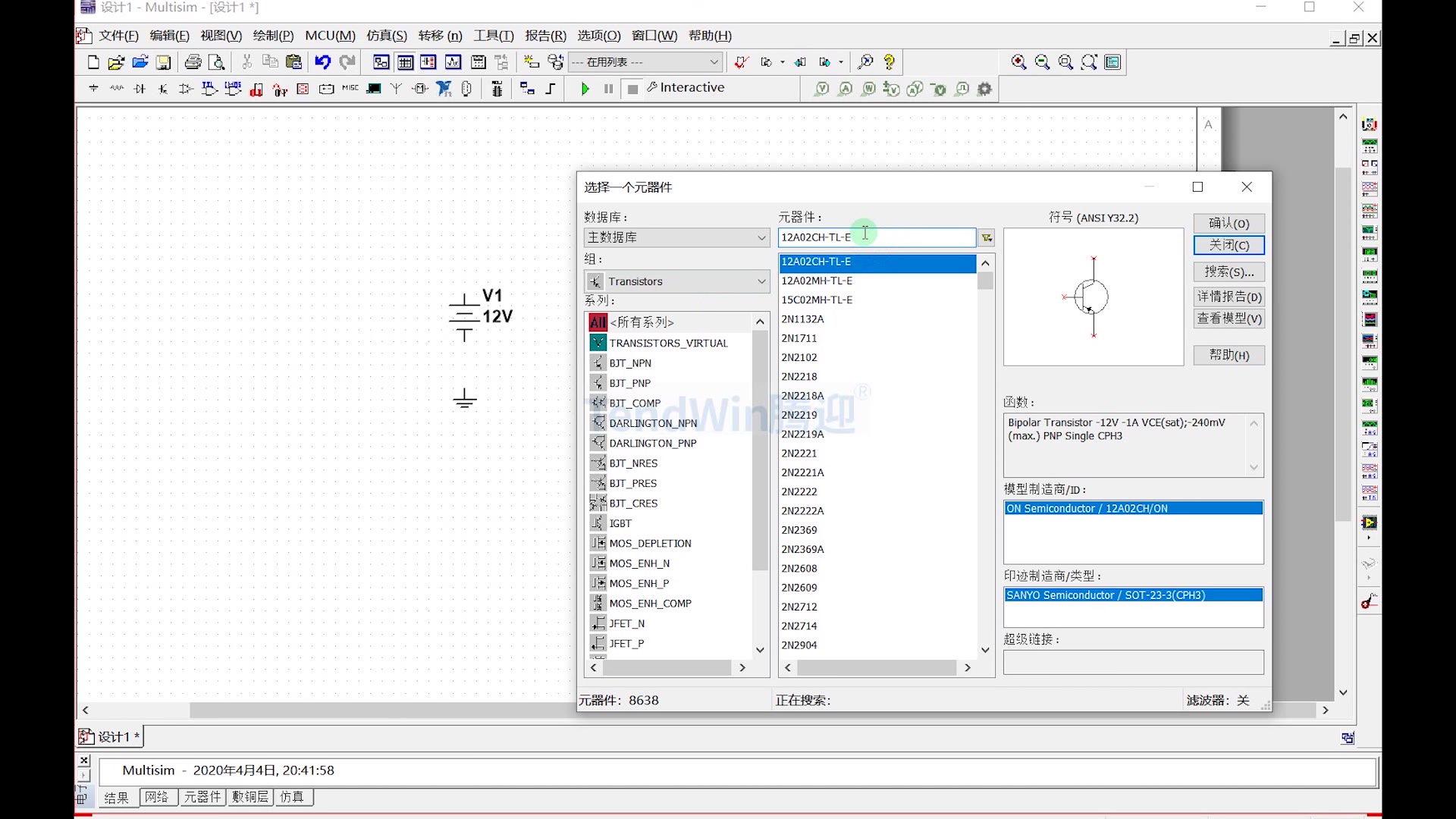Select component 2N2219 in list
The width and height of the screenshot is (1456, 819).
[799, 416]
